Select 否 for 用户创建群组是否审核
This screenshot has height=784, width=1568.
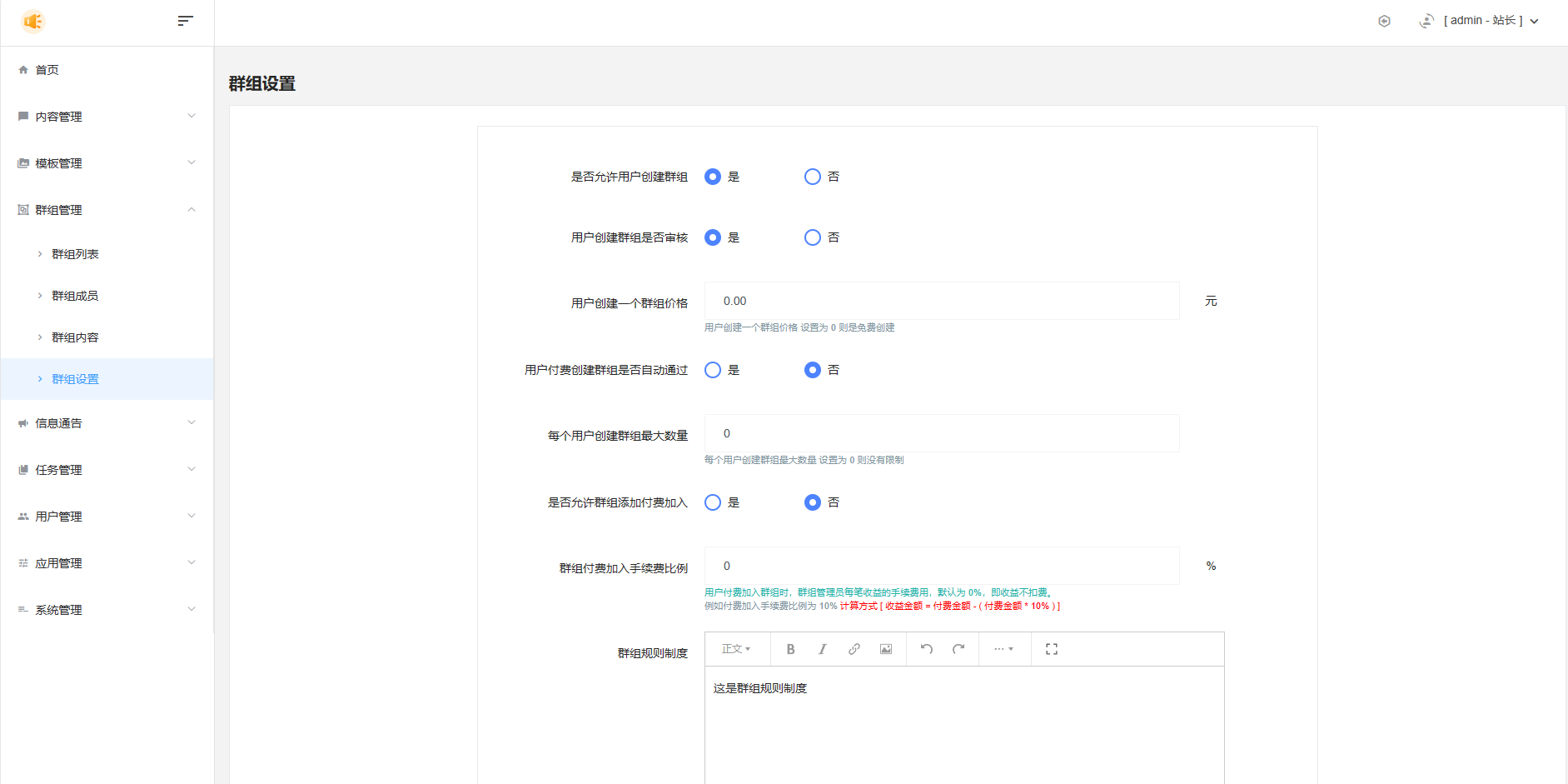813,237
